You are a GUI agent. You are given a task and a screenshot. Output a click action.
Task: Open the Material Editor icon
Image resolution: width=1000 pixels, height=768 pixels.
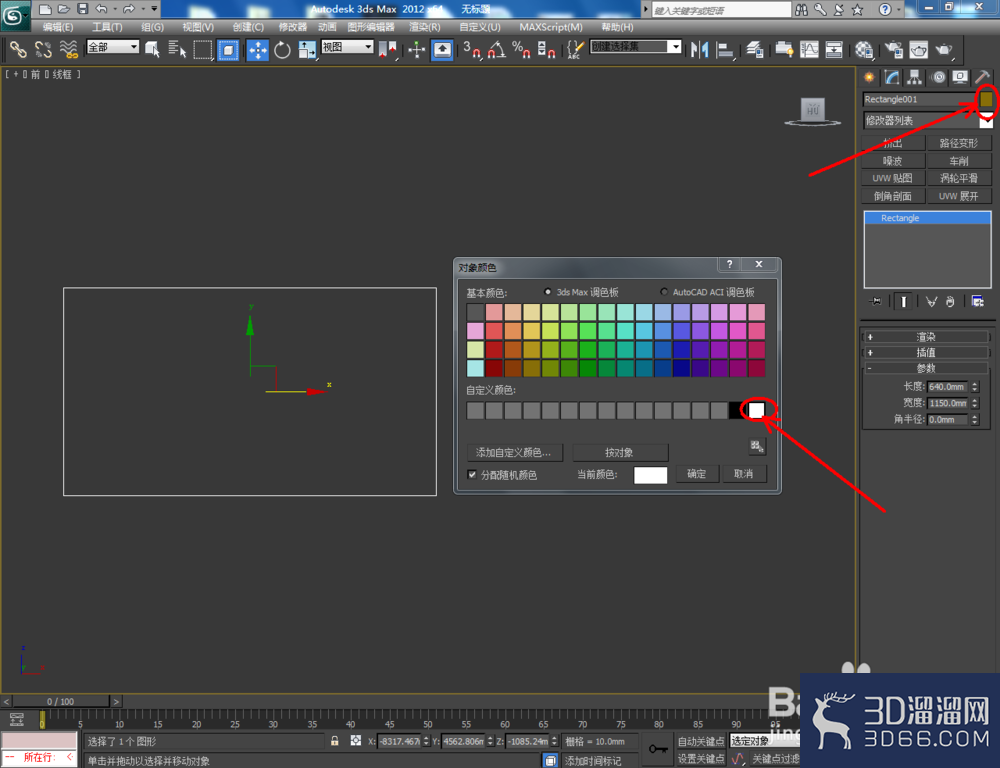864,49
